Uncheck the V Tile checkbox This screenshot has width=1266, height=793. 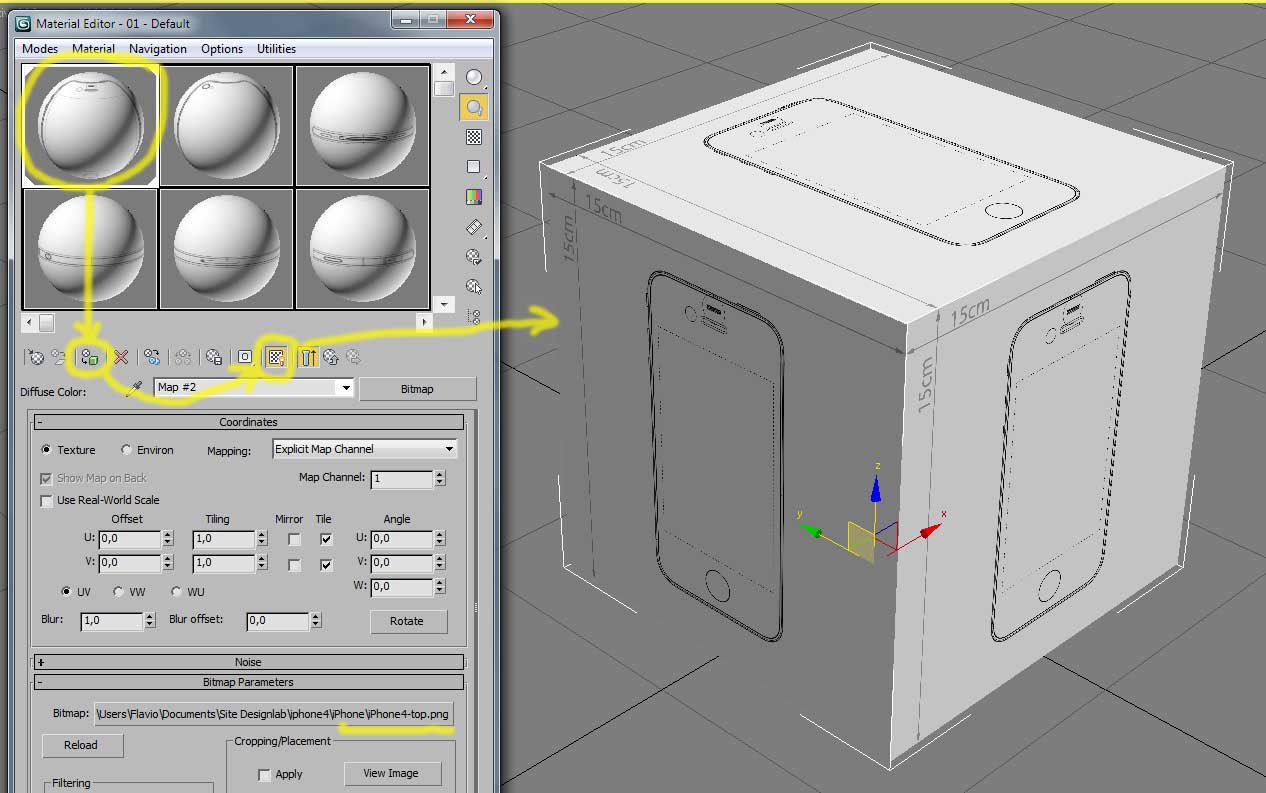click(326, 565)
